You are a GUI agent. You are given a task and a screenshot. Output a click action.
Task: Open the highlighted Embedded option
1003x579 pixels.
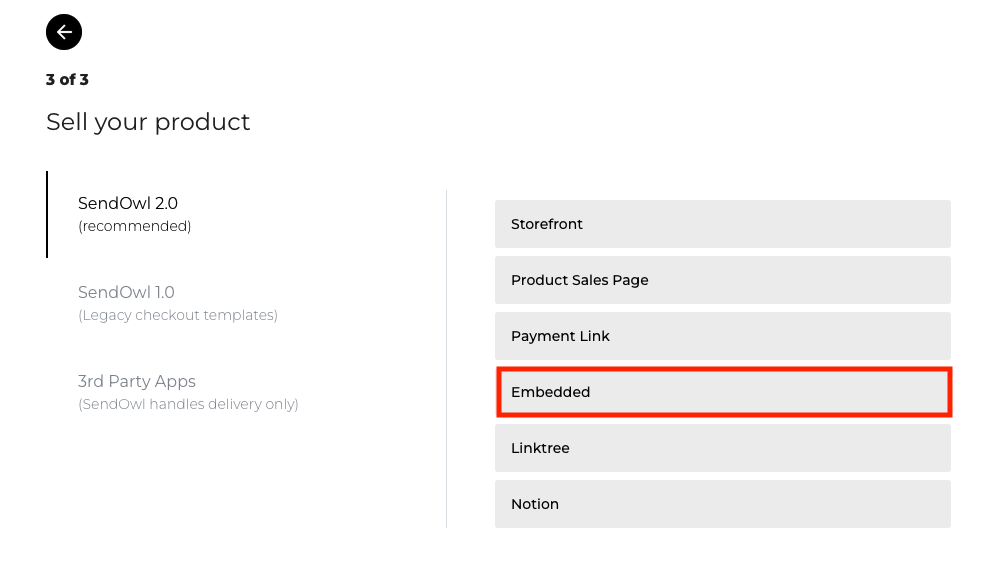(x=722, y=392)
